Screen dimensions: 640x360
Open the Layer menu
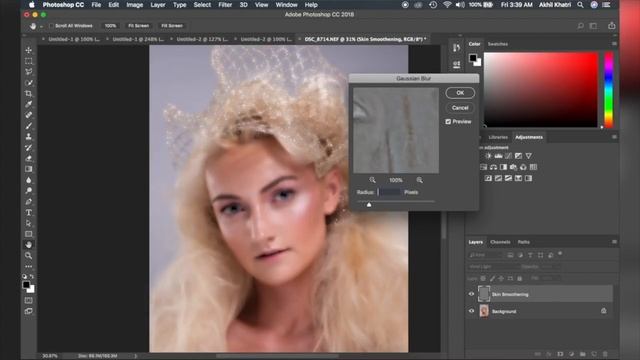click(158, 5)
